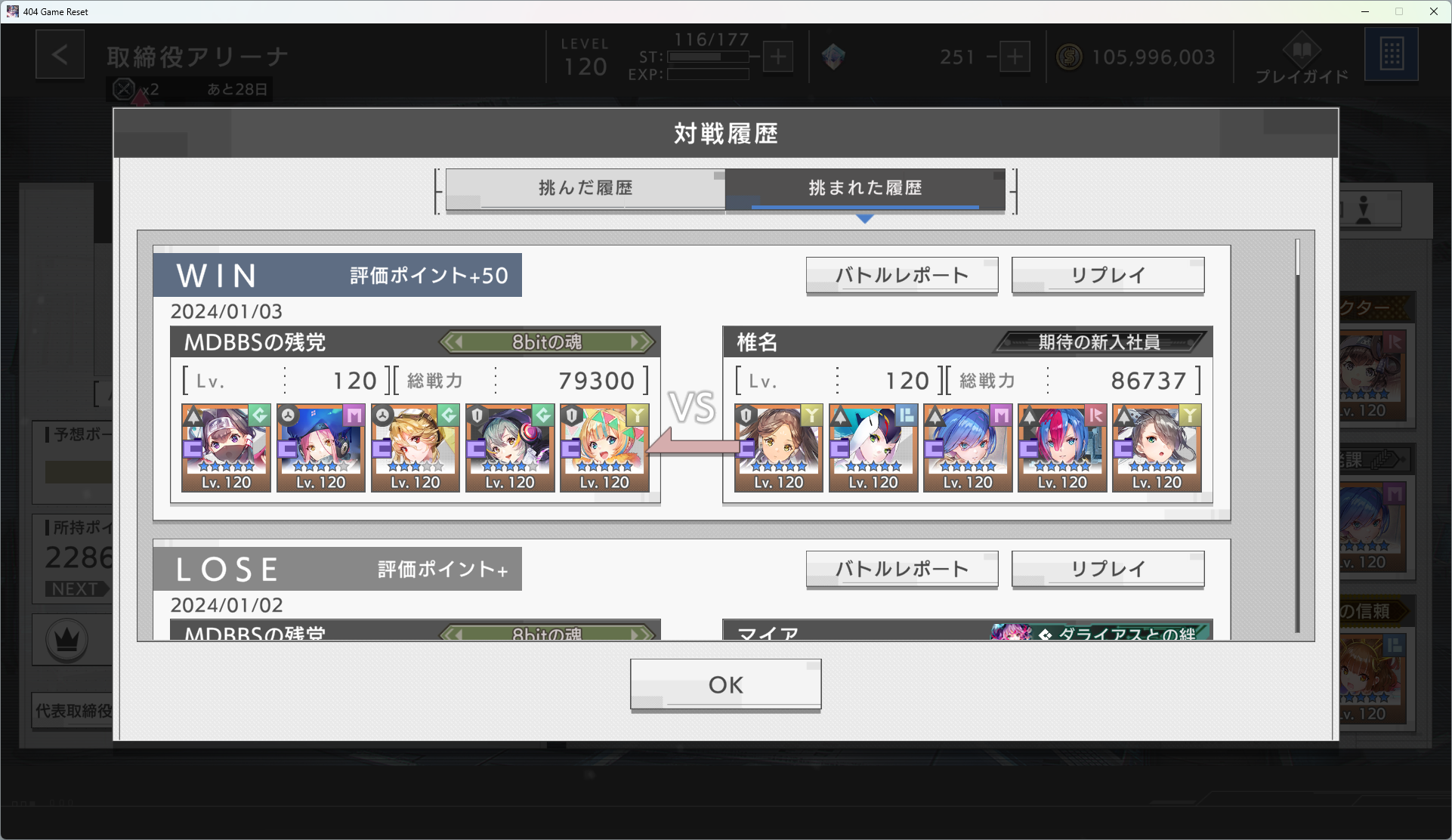Select the 挑まれた履歴 tab

pos(865,189)
